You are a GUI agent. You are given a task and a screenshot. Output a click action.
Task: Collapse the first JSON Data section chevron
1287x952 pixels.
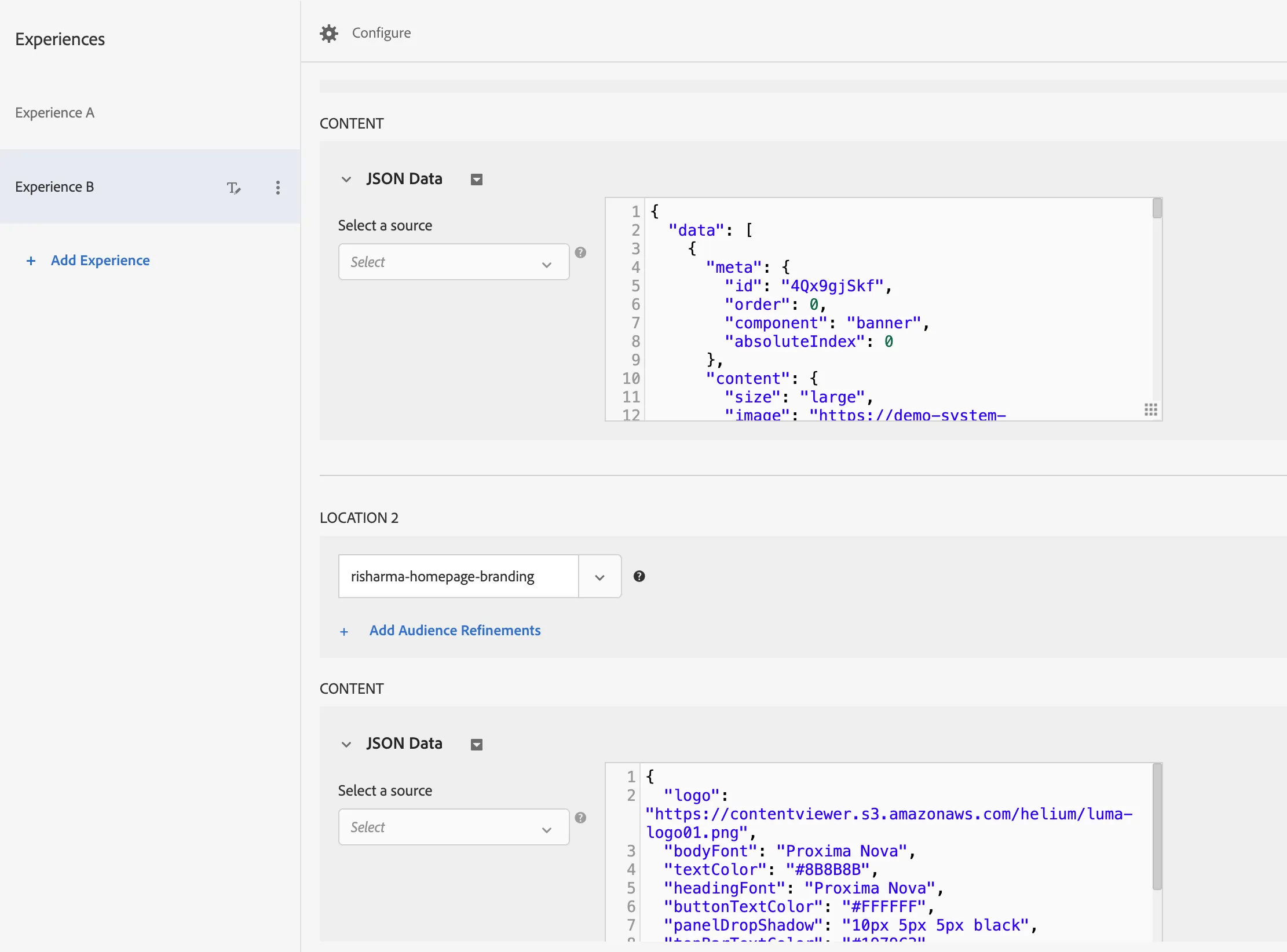[346, 180]
